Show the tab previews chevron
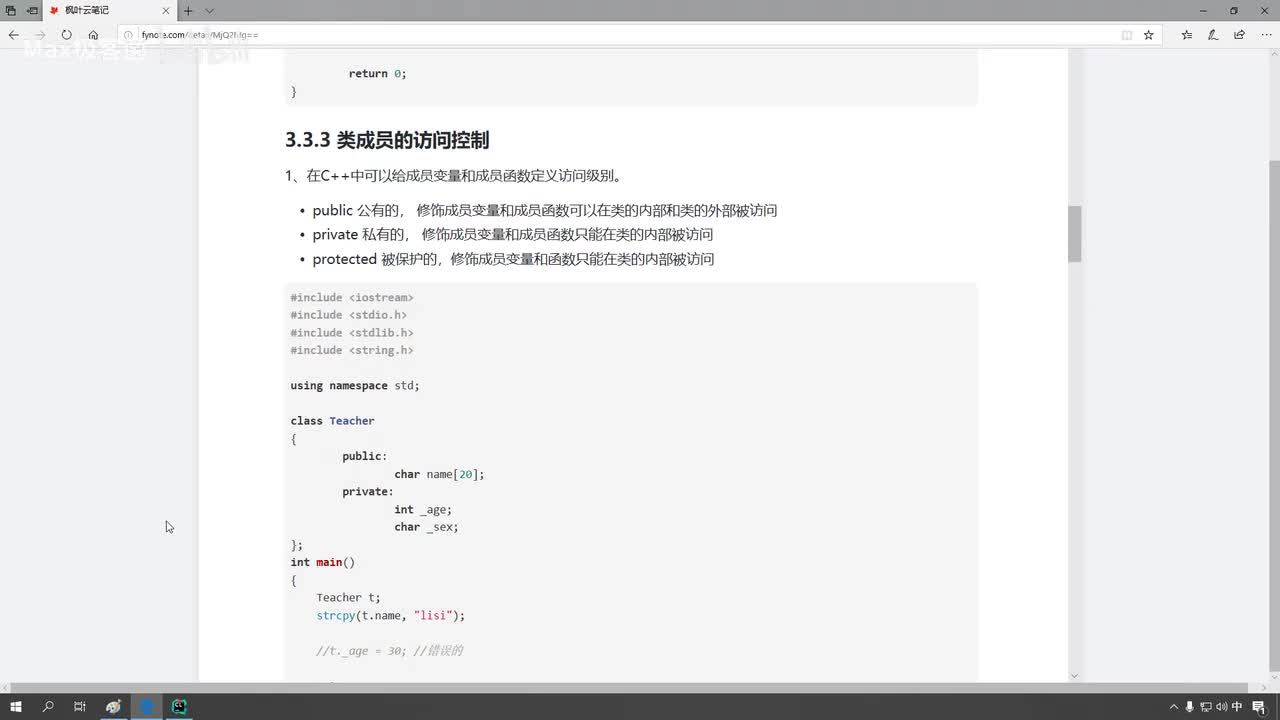This screenshot has width=1280, height=720. (x=209, y=10)
